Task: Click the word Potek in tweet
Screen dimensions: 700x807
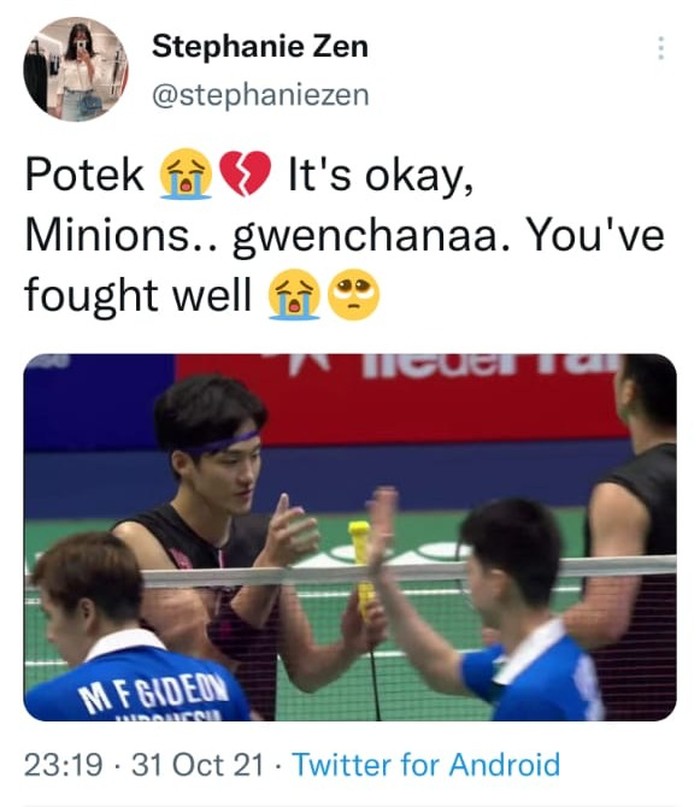Action: click(x=84, y=174)
